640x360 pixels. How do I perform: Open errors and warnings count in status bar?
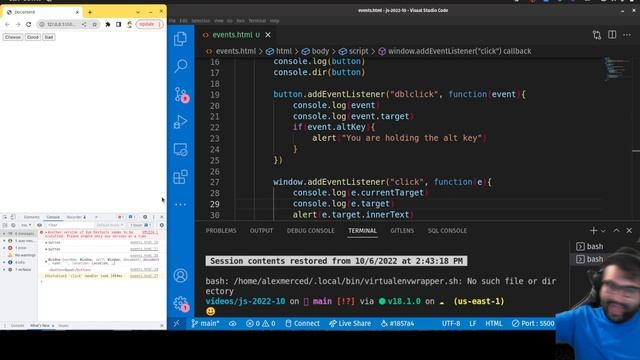coord(260,323)
